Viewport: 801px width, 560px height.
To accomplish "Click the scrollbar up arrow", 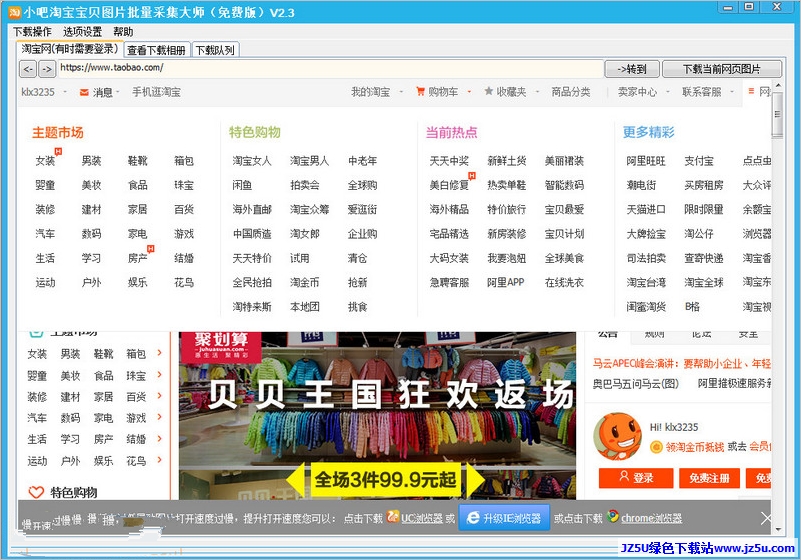I will click(778, 85).
